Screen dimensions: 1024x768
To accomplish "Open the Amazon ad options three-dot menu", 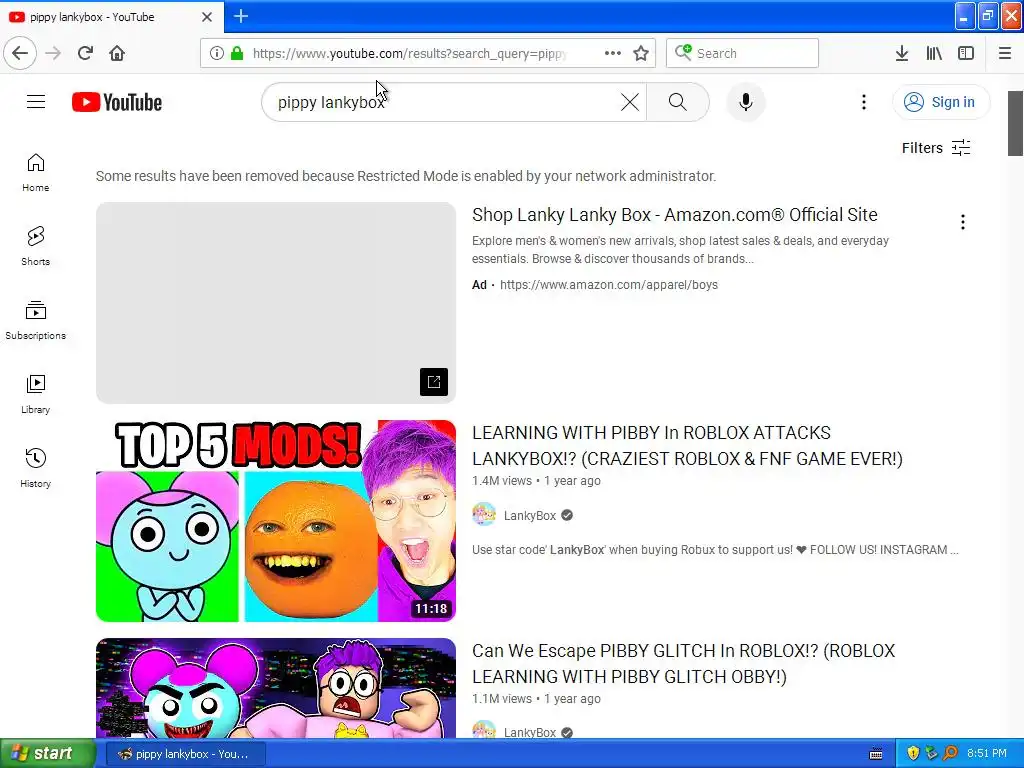I will [963, 222].
